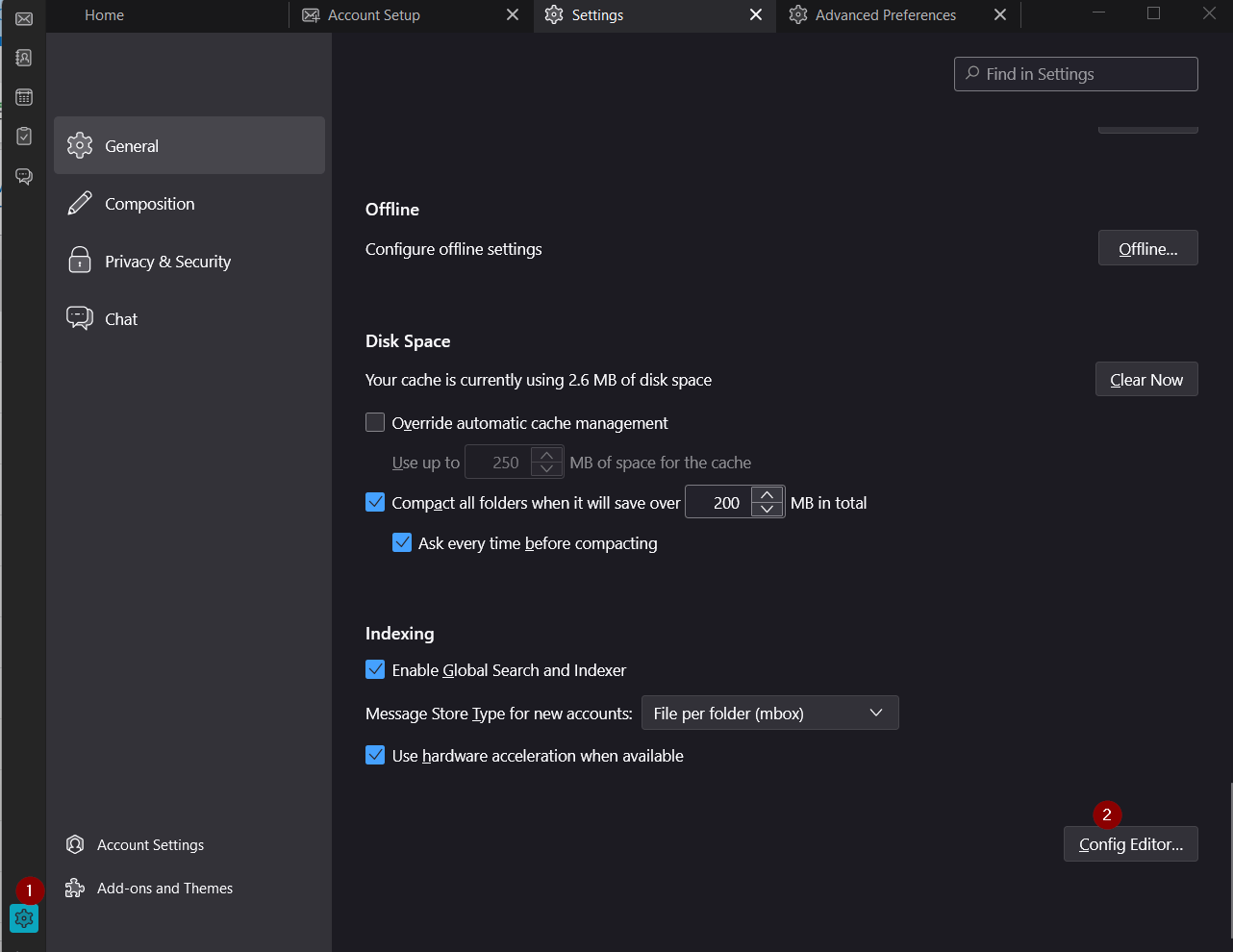Screen dimensions: 1233x952
Task: Toggle Use hardware acceleration when available
Action: 375,756
